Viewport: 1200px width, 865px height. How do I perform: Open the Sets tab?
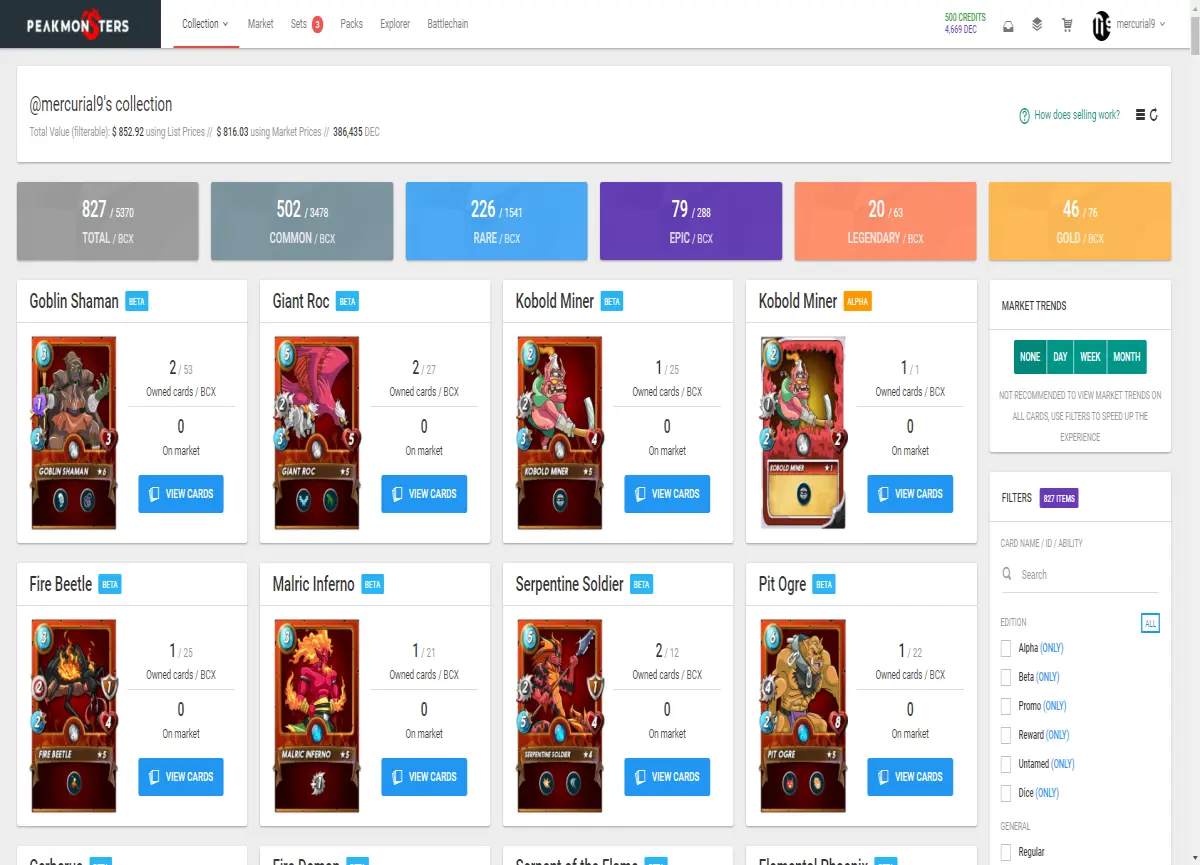tap(299, 24)
